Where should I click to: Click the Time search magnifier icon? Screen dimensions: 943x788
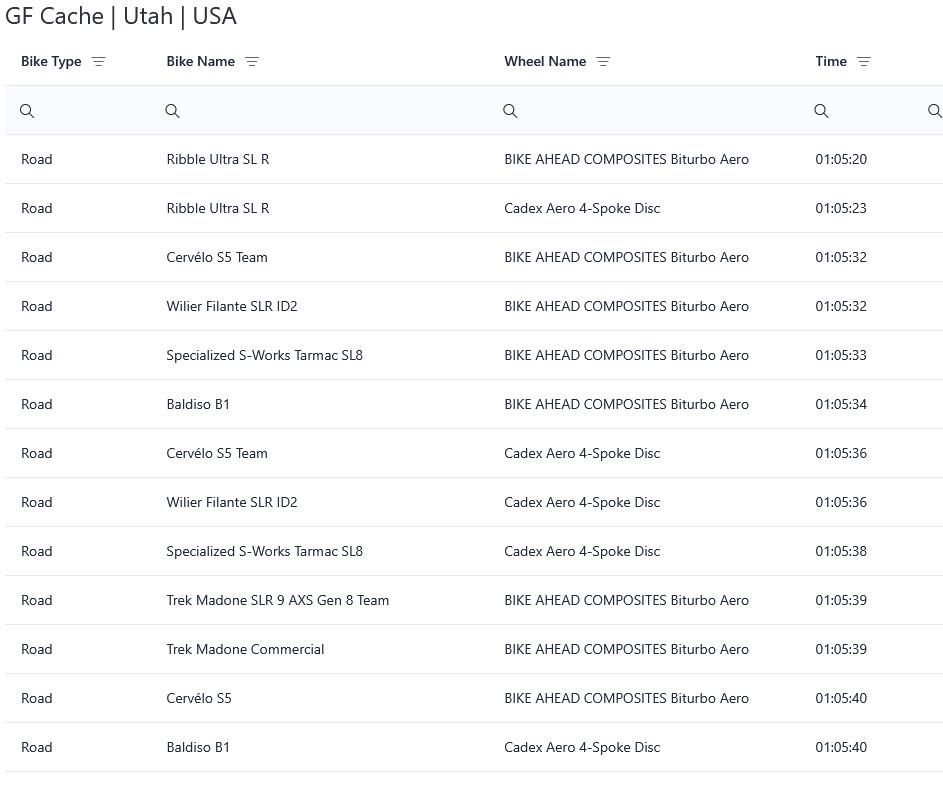point(821,111)
